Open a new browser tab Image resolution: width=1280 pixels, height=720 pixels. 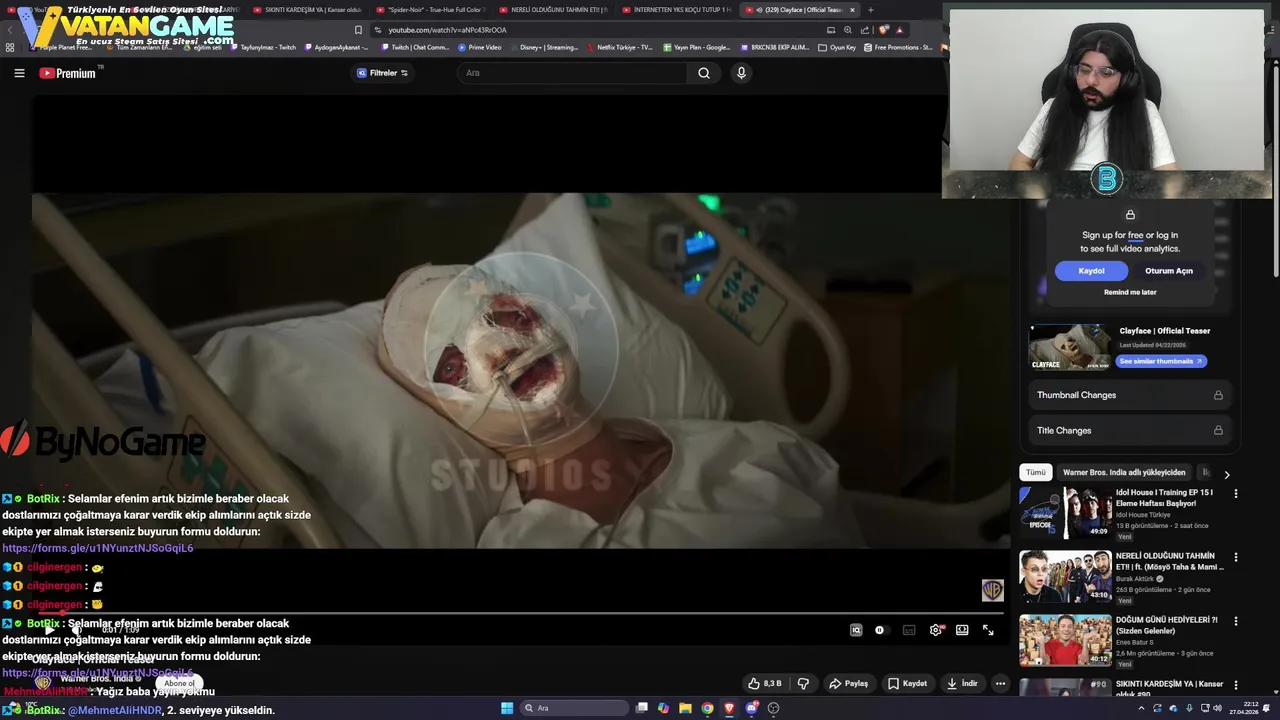(870, 10)
